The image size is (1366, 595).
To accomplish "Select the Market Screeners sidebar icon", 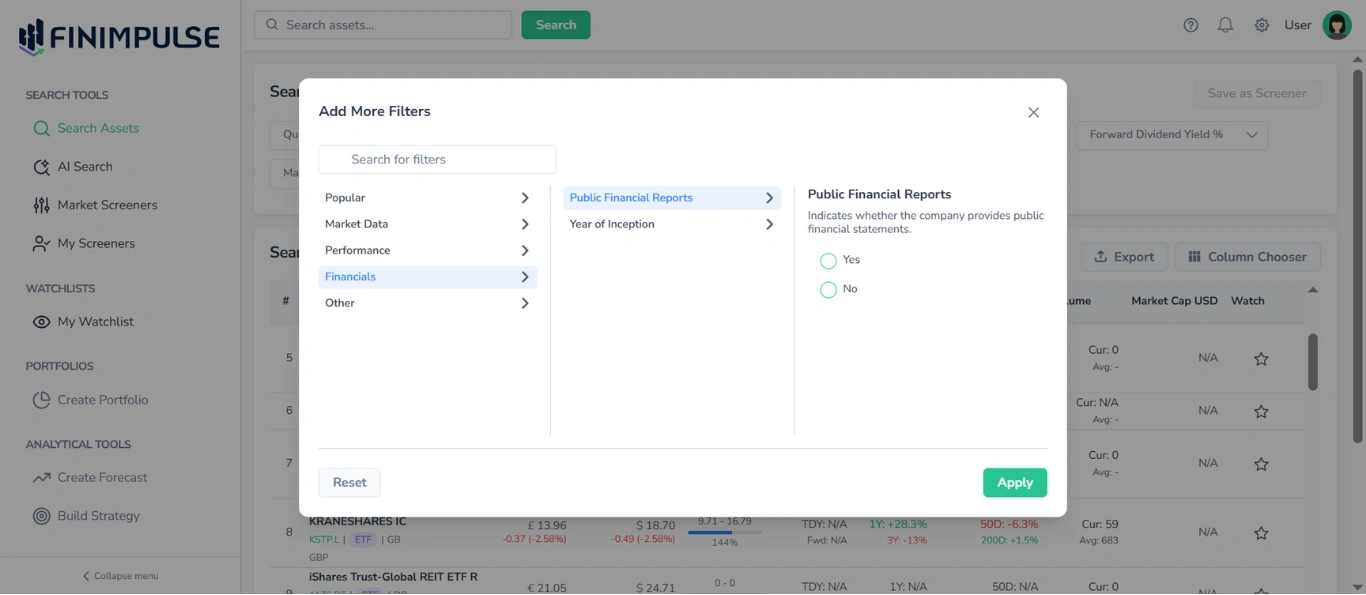I will (40, 204).
